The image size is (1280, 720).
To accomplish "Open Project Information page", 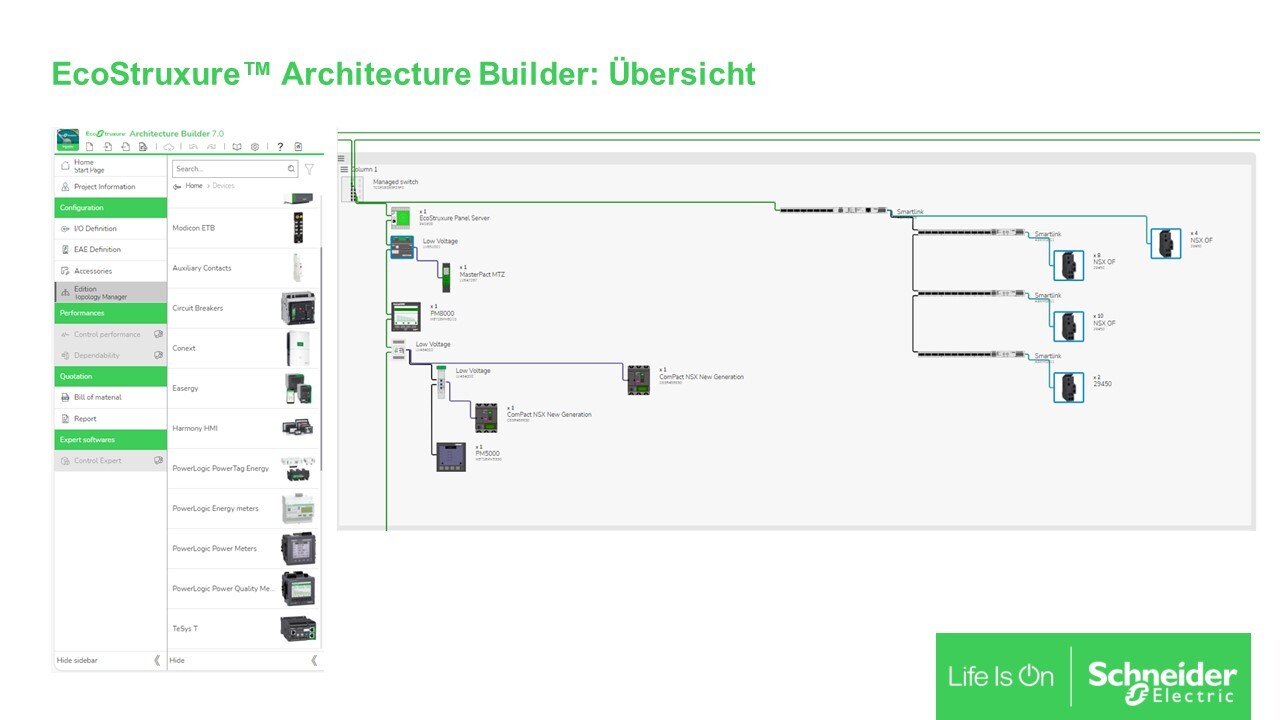I will pos(104,187).
